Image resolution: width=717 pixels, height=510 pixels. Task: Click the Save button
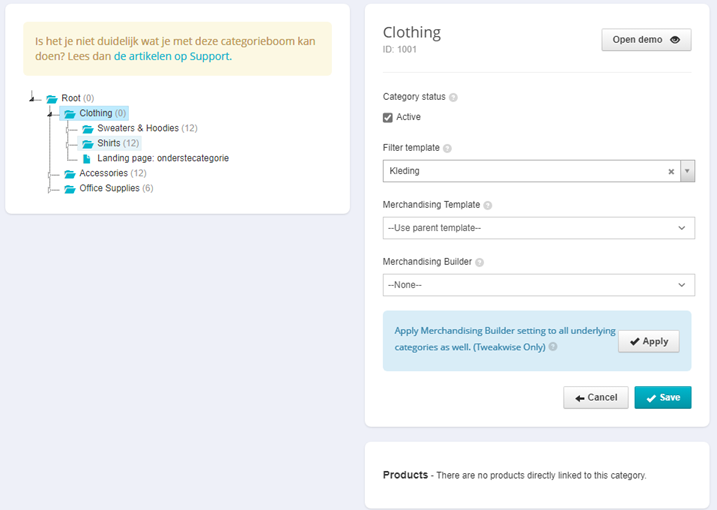click(663, 397)
